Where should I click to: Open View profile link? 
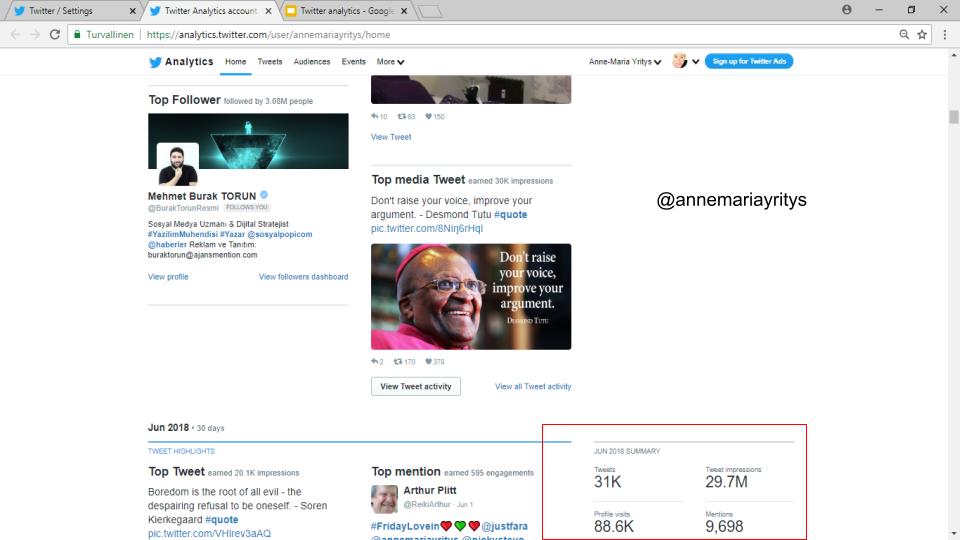click(168, 277)
